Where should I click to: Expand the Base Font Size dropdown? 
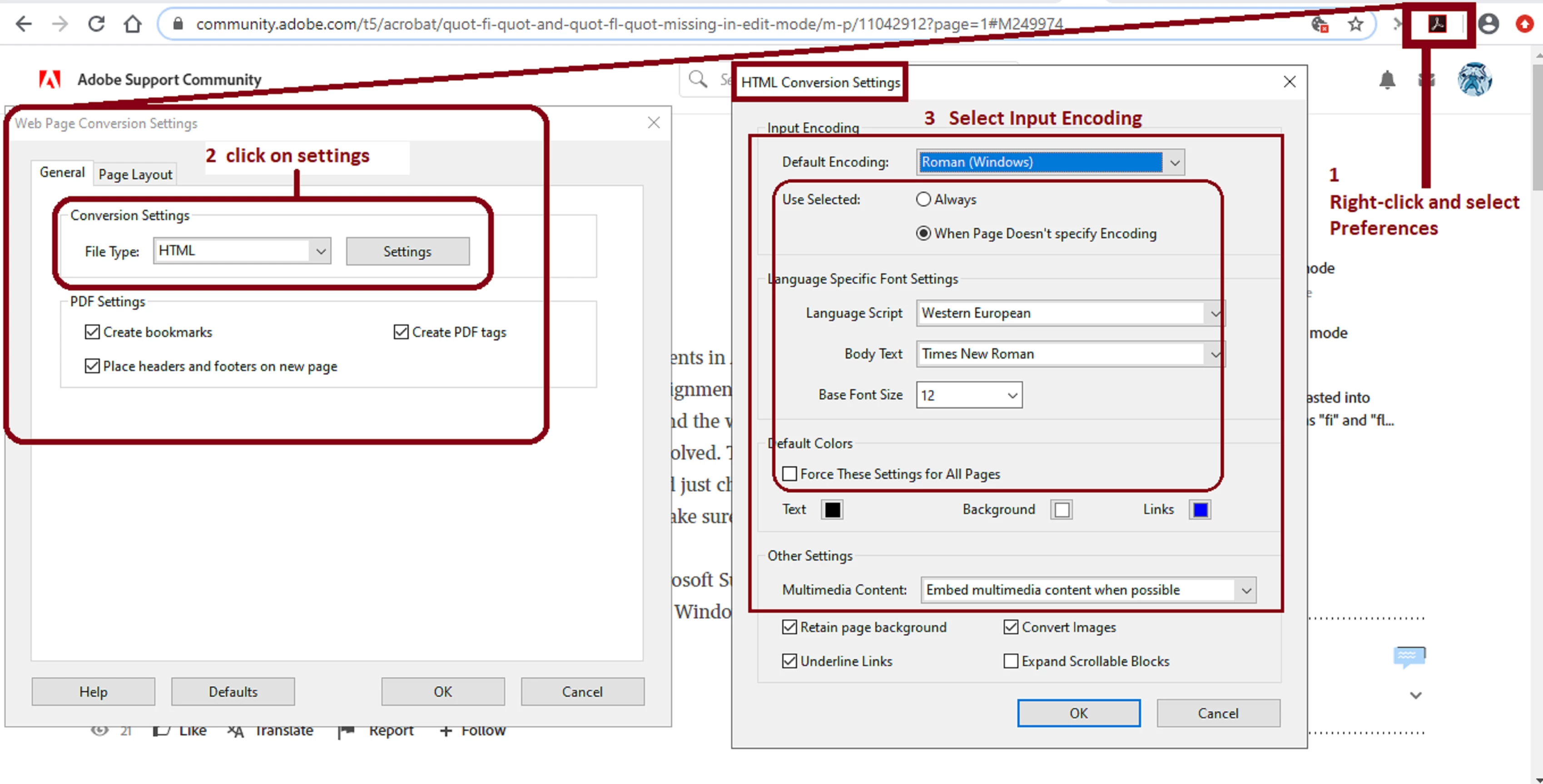(x=1012, y=395)
